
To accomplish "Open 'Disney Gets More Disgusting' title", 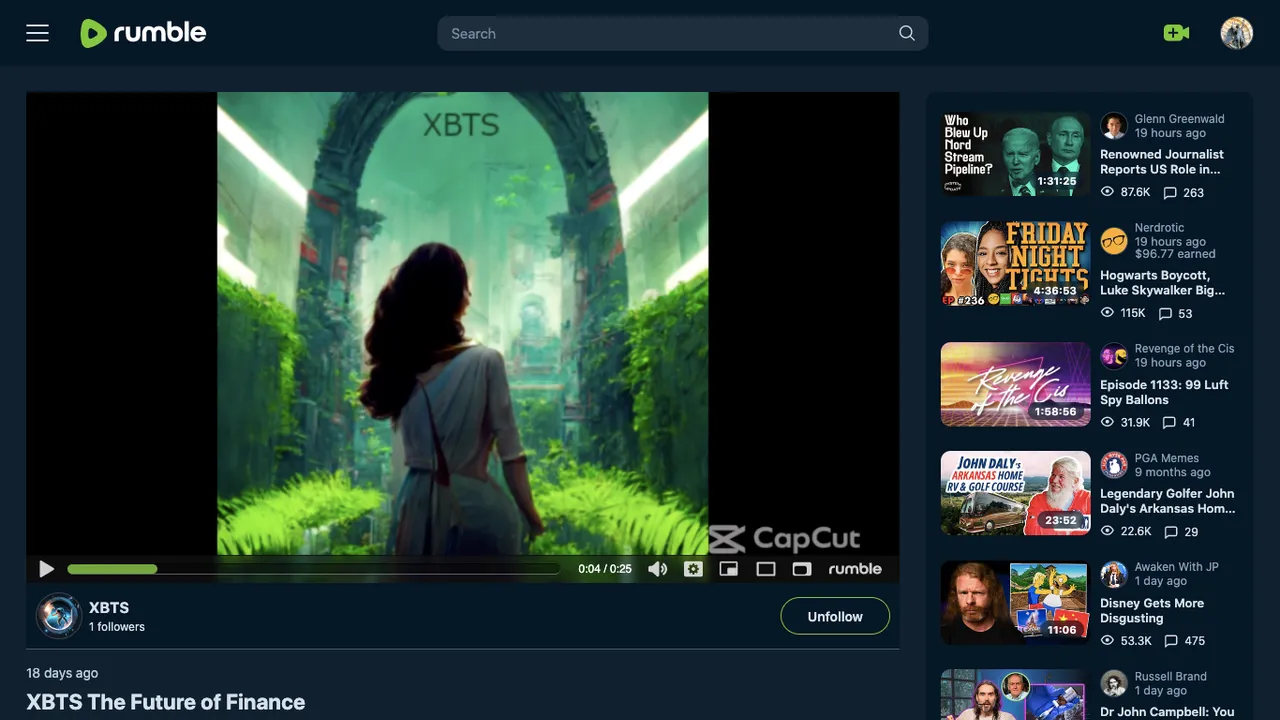I will click(x=1152, y=611).
